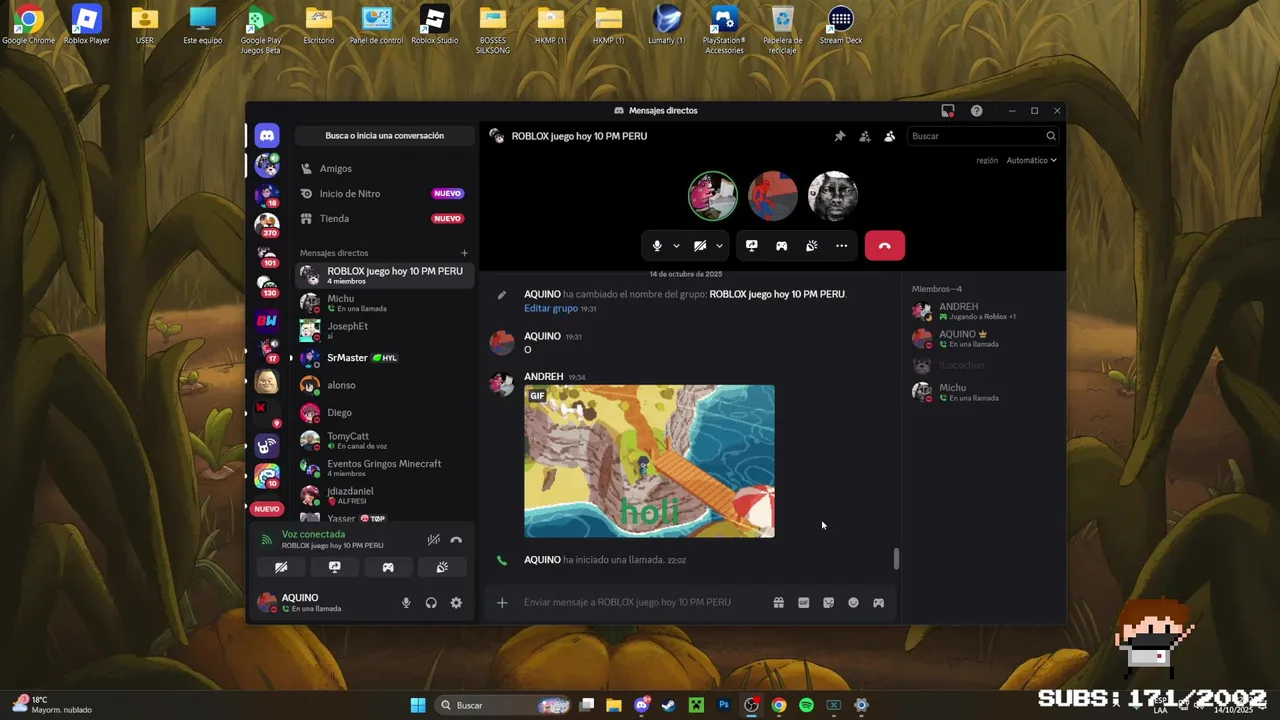Toggle the member list panel
The image size is (1280, 720).
pos(890,136)
